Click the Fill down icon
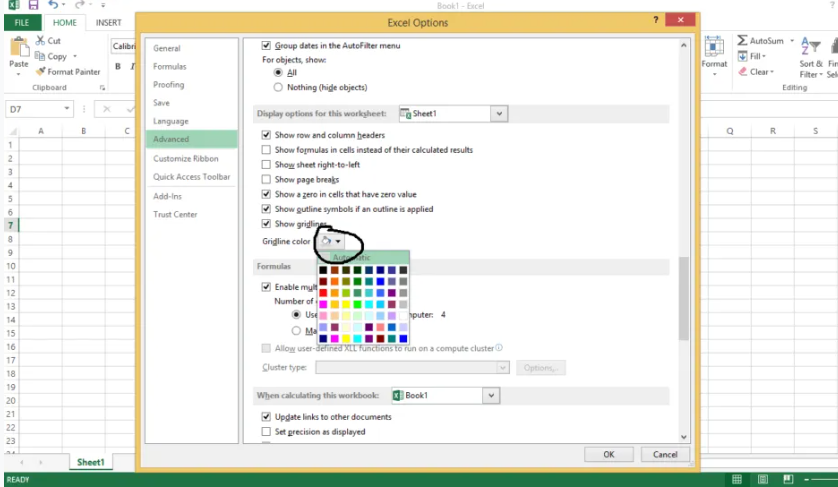The image size is (838, 487). [x=742, y=57]
